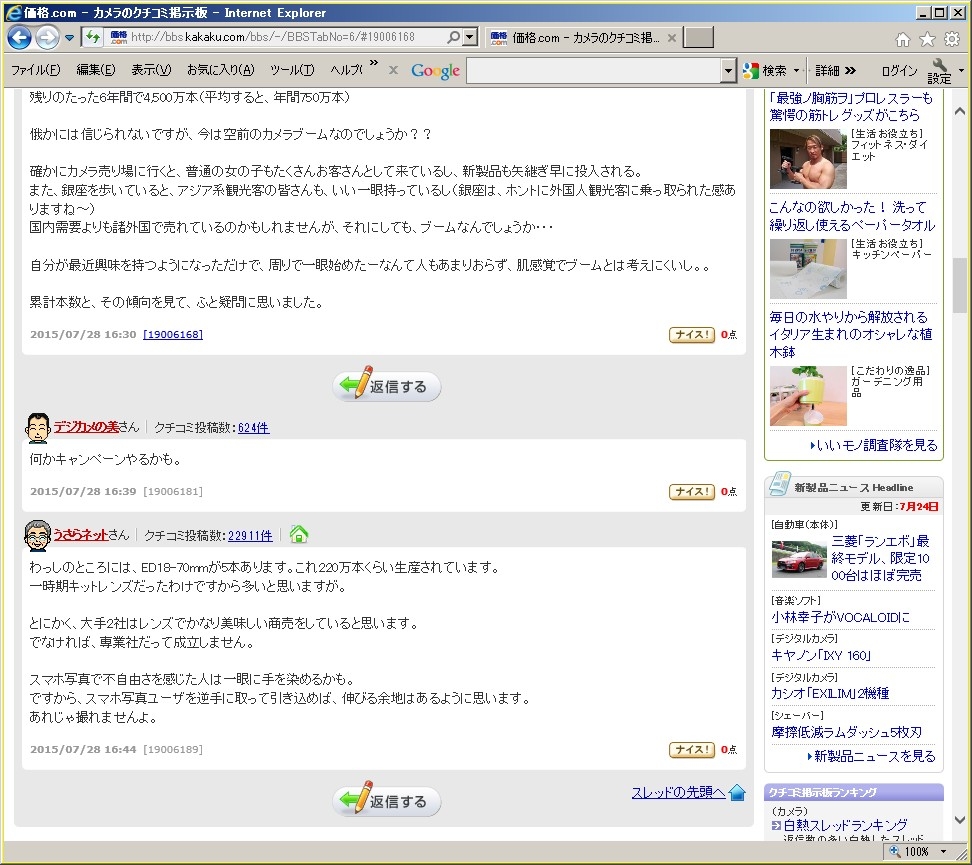Click スレッドの先頭へ link
The height and width of the screenshot is (865, 972).
[678, 792]
